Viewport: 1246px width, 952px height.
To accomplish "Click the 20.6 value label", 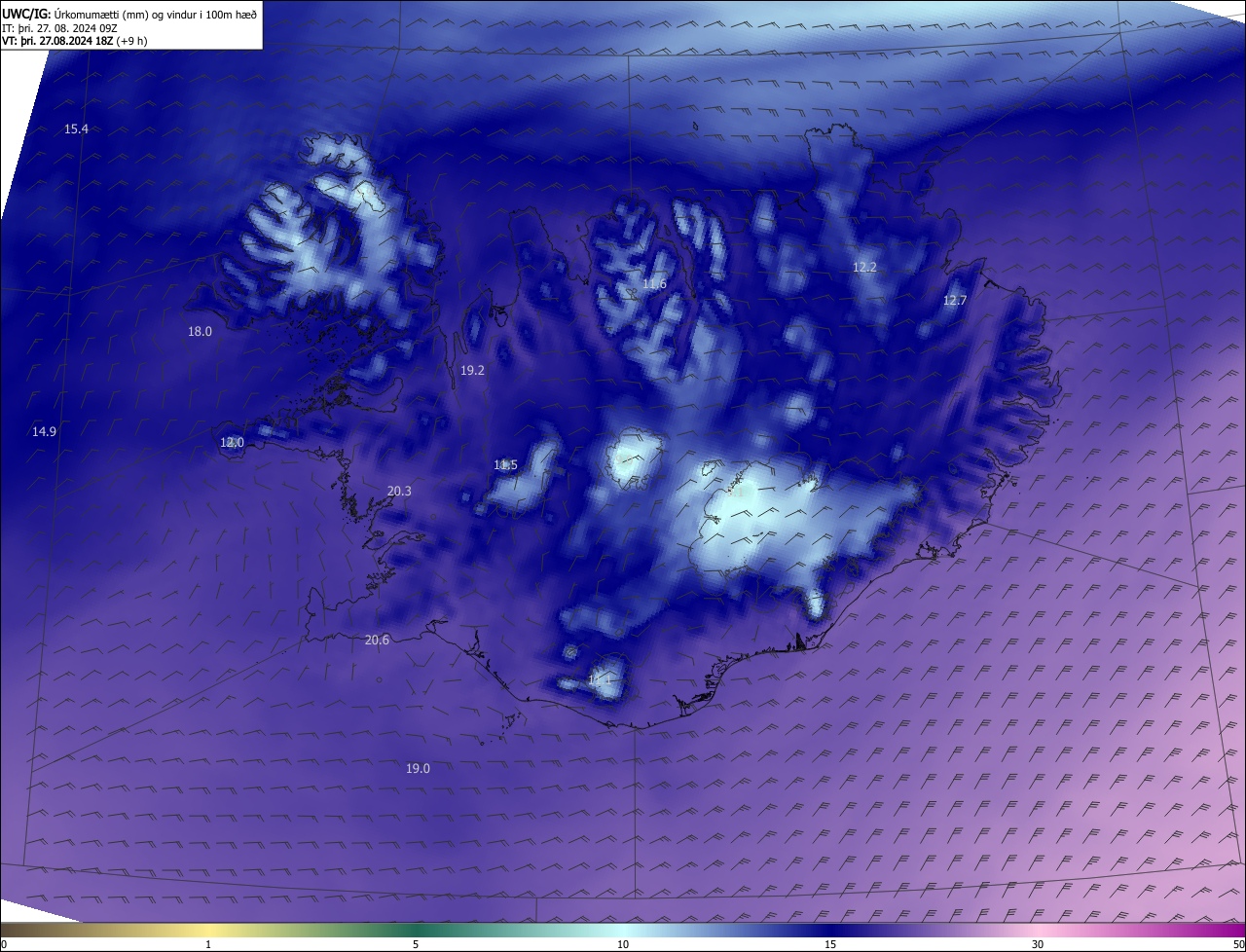I will pyautogui.click(x=377, y=640).
